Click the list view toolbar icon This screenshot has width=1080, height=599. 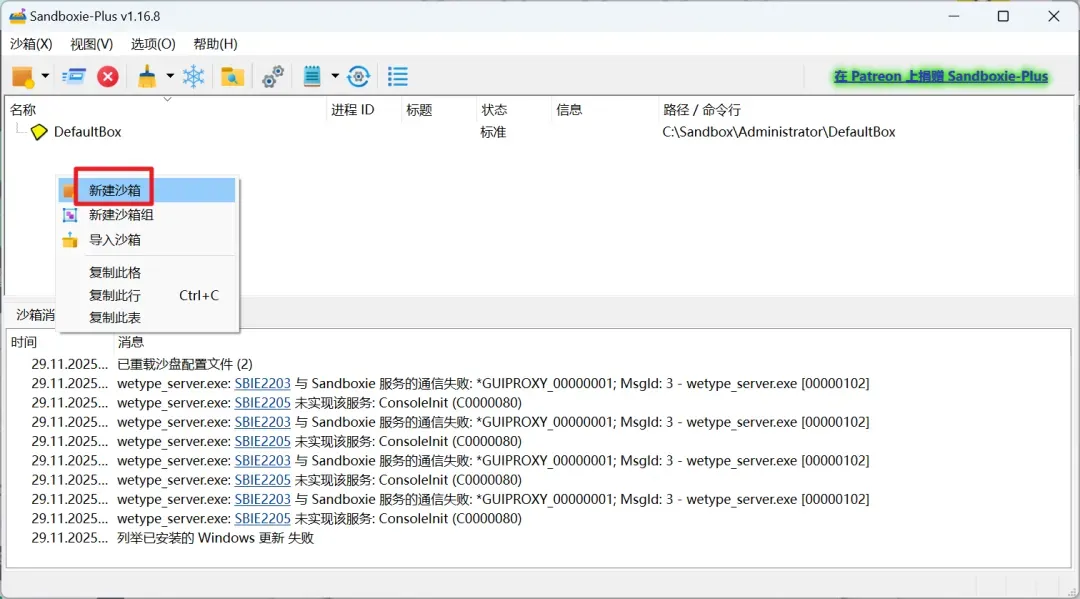(397, 76)
